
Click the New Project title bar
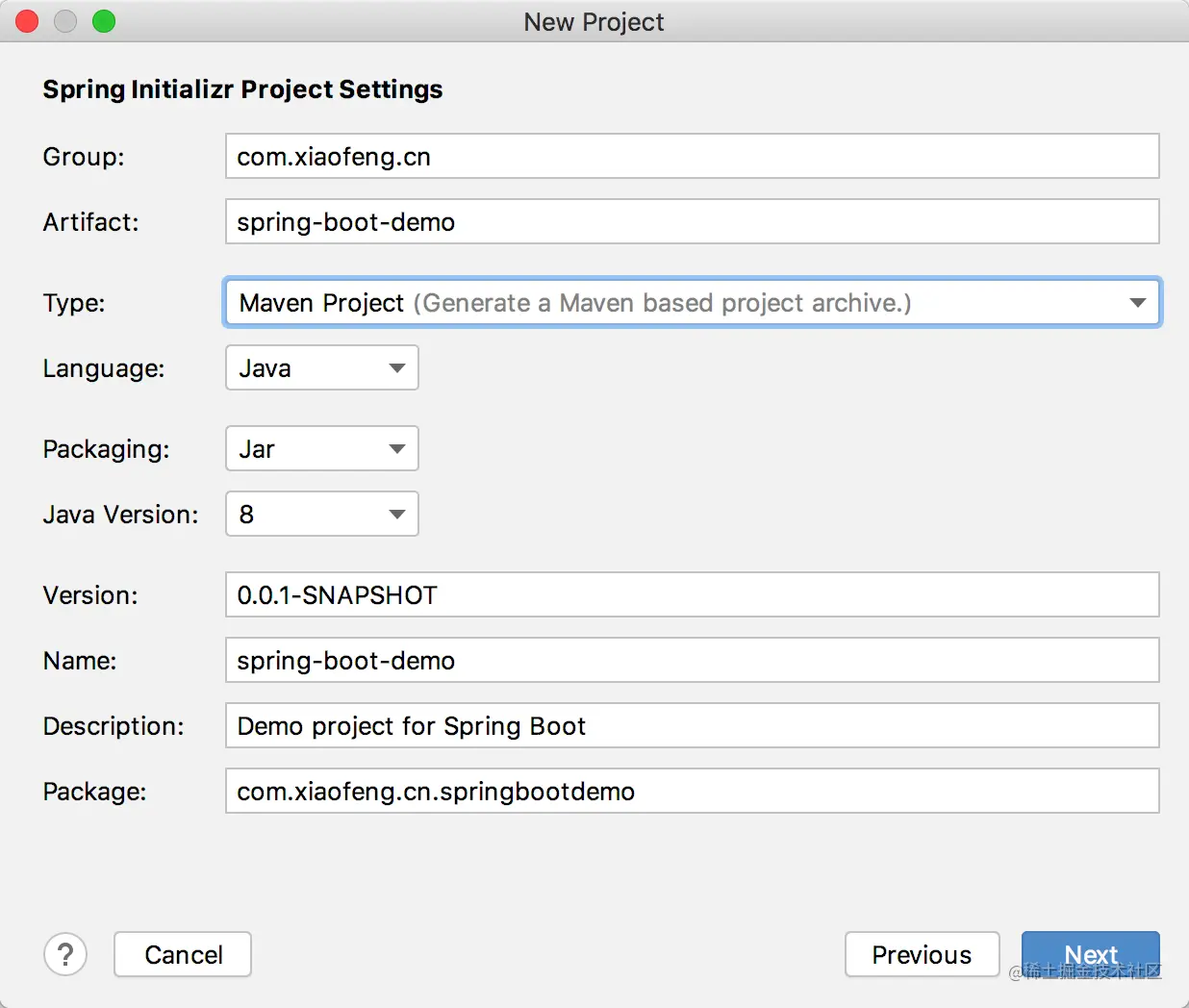click(x=594, y=21)
